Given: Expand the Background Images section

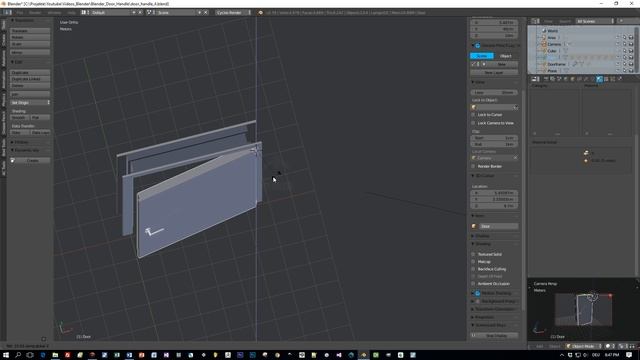Looking at the screenshot, I should pyautogui.click(x=473, y=301).
